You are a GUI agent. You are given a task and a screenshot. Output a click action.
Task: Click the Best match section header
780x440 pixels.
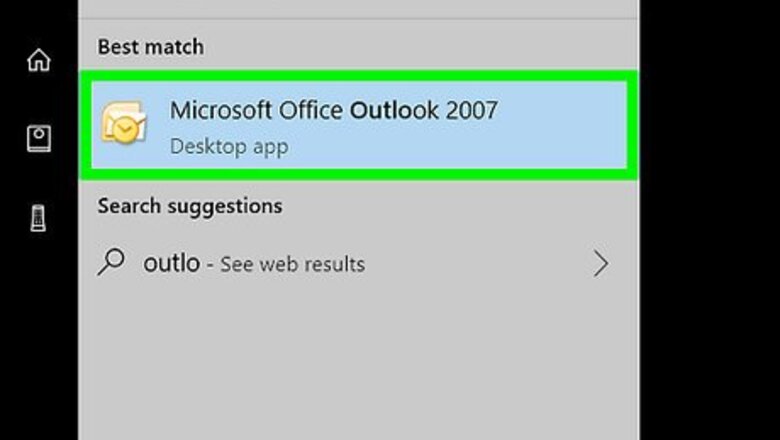150,47
